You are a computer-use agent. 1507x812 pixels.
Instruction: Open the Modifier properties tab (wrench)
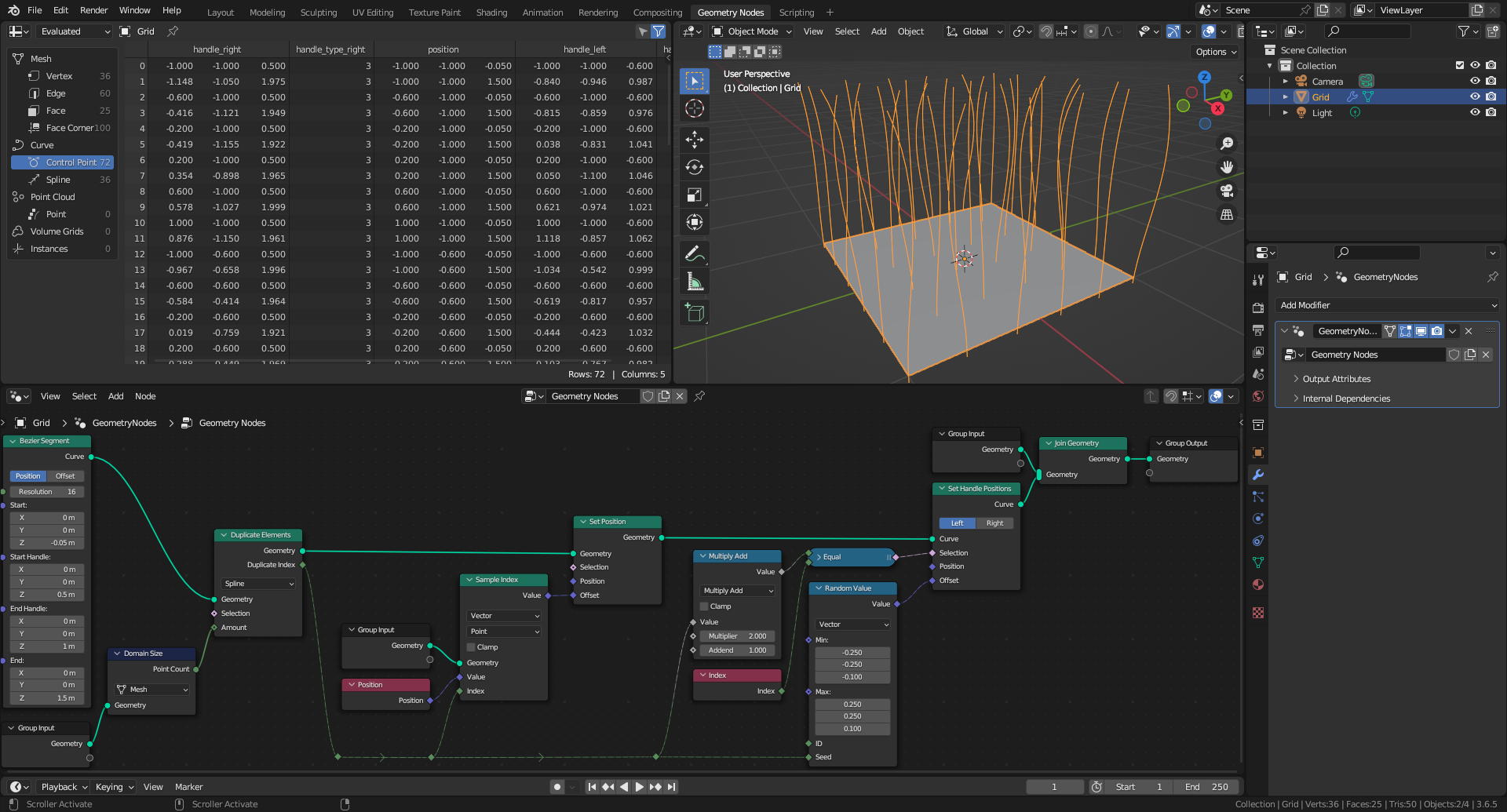point(1258,475)
